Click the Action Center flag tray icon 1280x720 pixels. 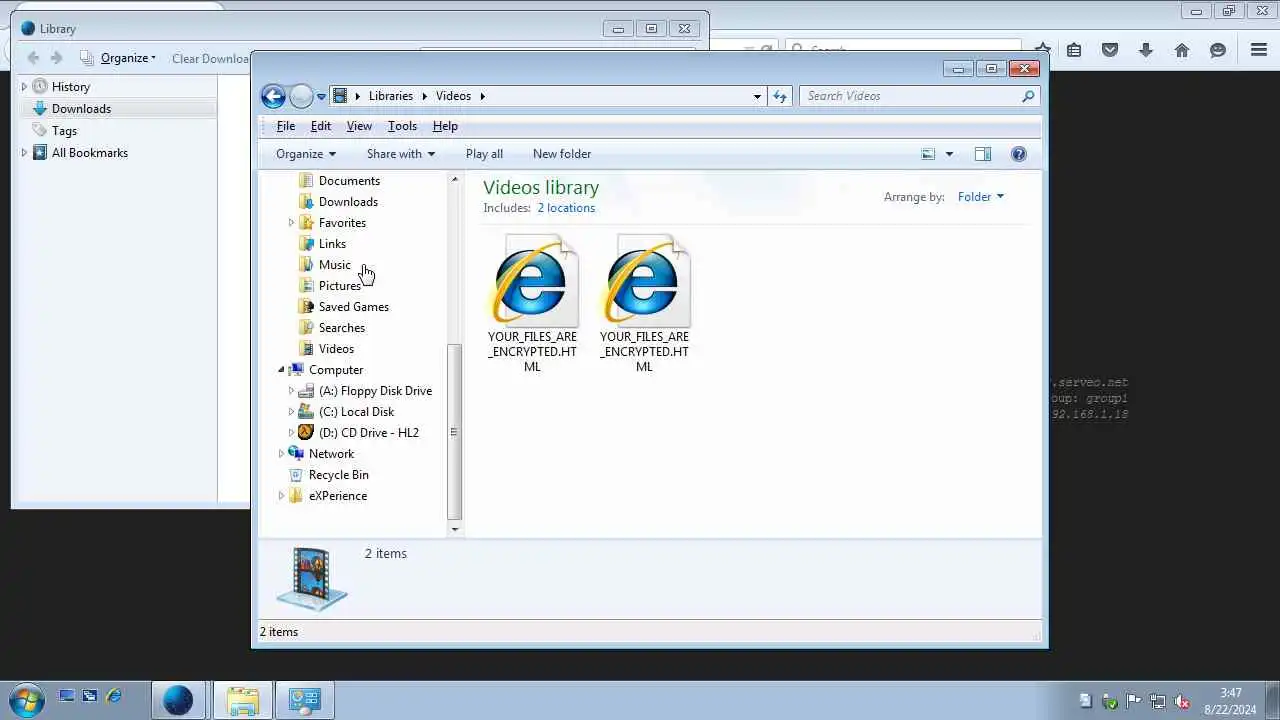1134,701
